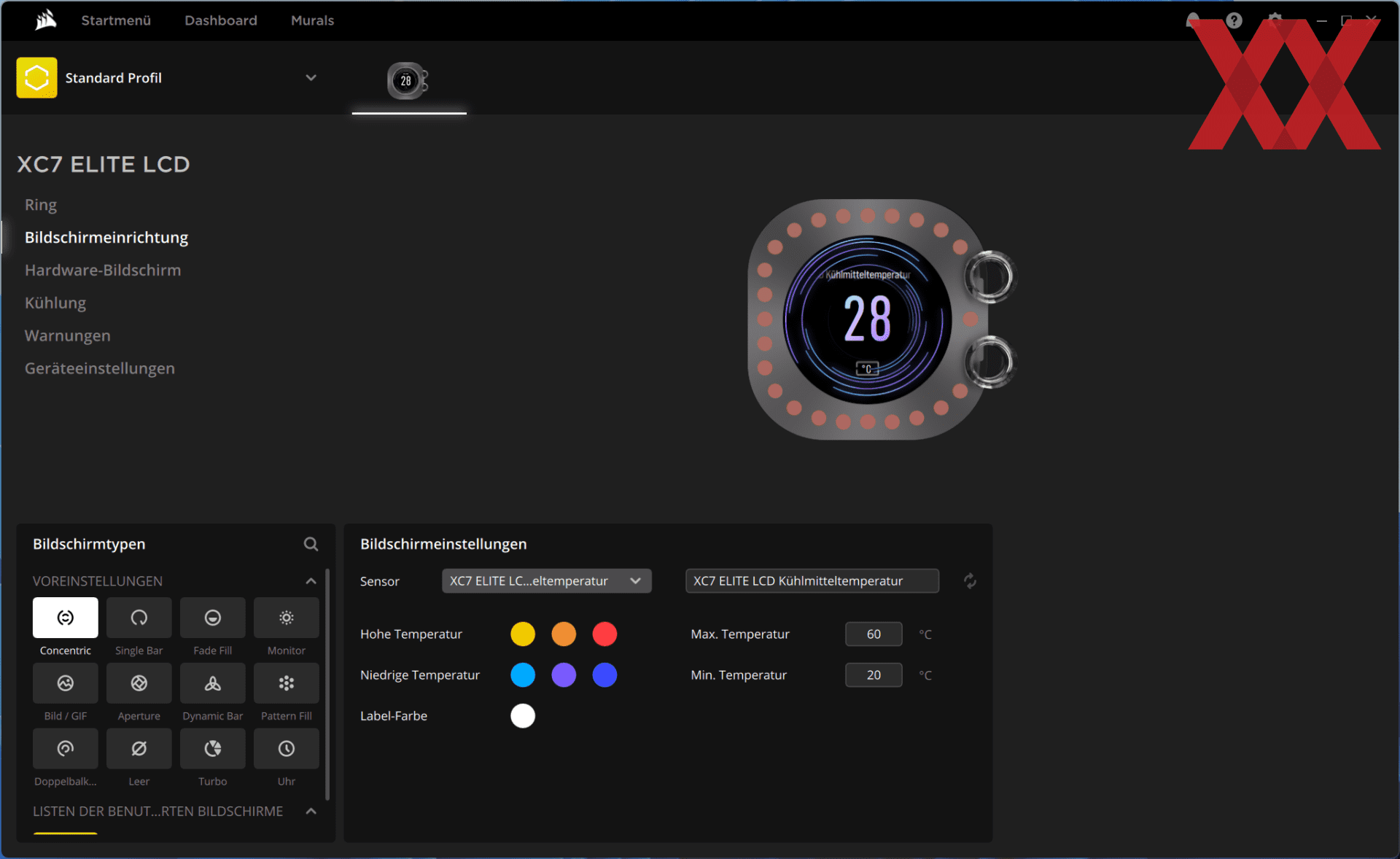Select the Doppelbalken screen type
1400x859 pixels.
65,749
